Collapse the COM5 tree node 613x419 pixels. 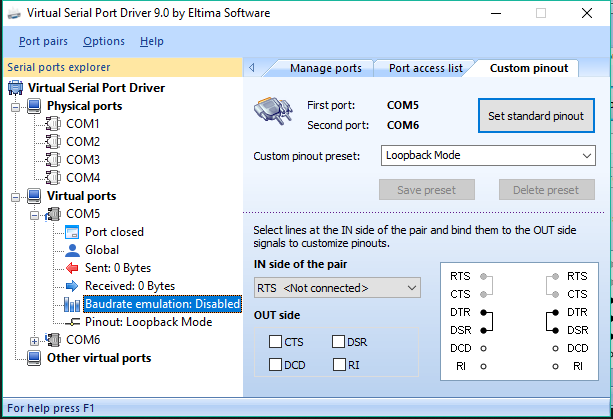point(35,215)
